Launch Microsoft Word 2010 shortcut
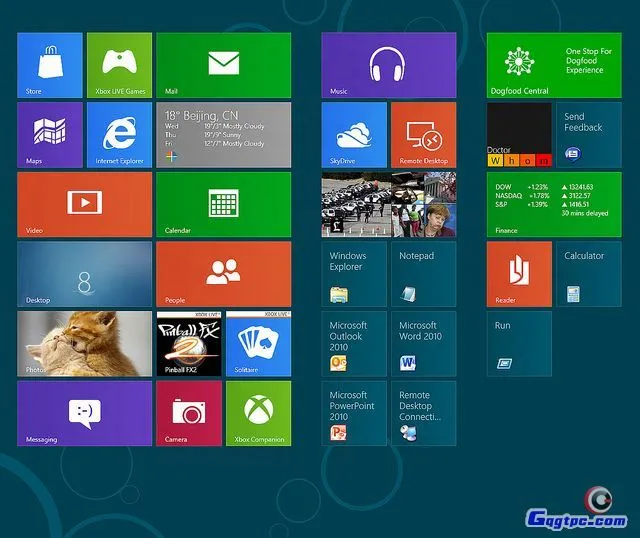The image size is (640, 538). (423, 343)
